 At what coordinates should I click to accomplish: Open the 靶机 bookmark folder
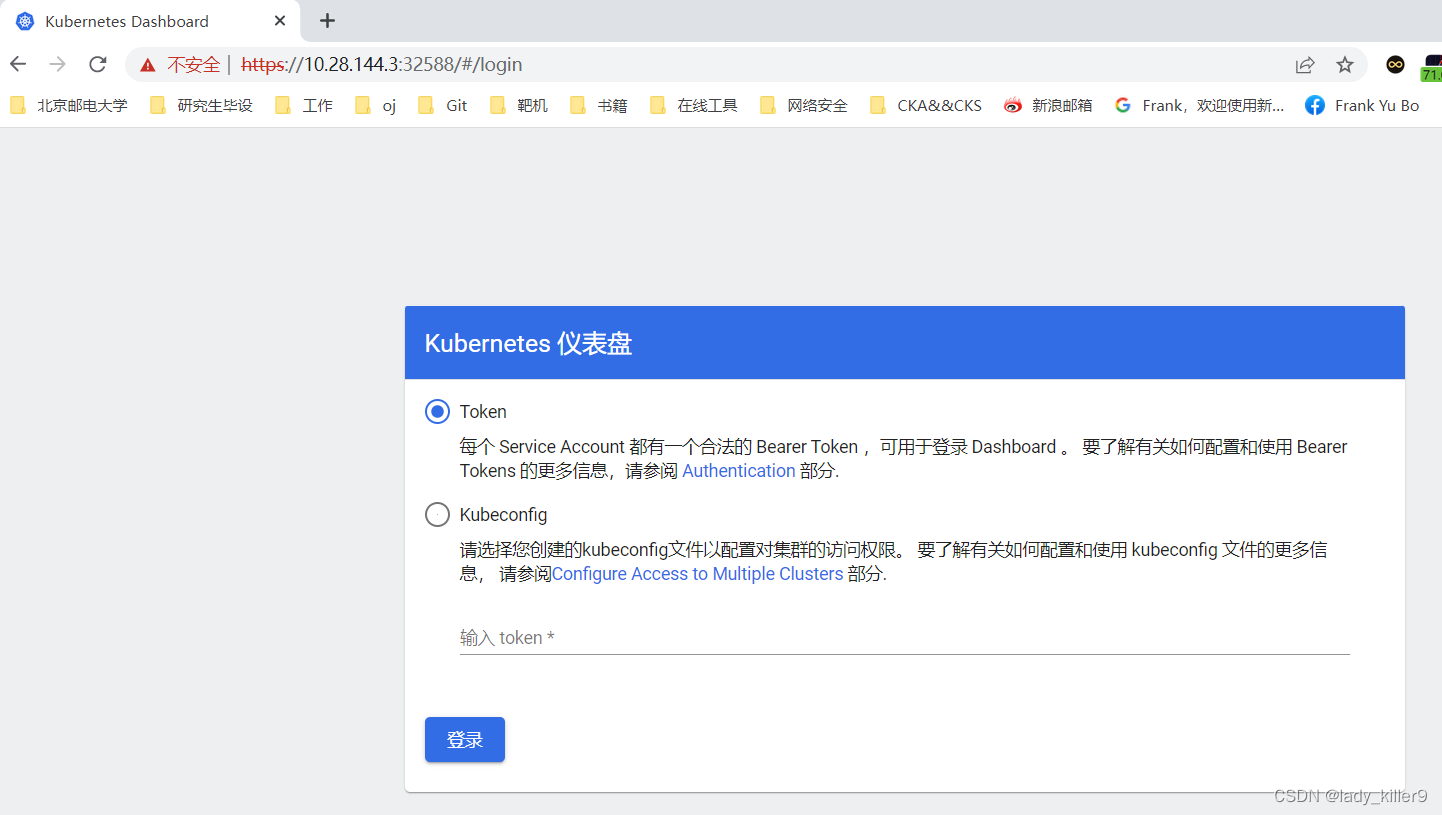519,105
